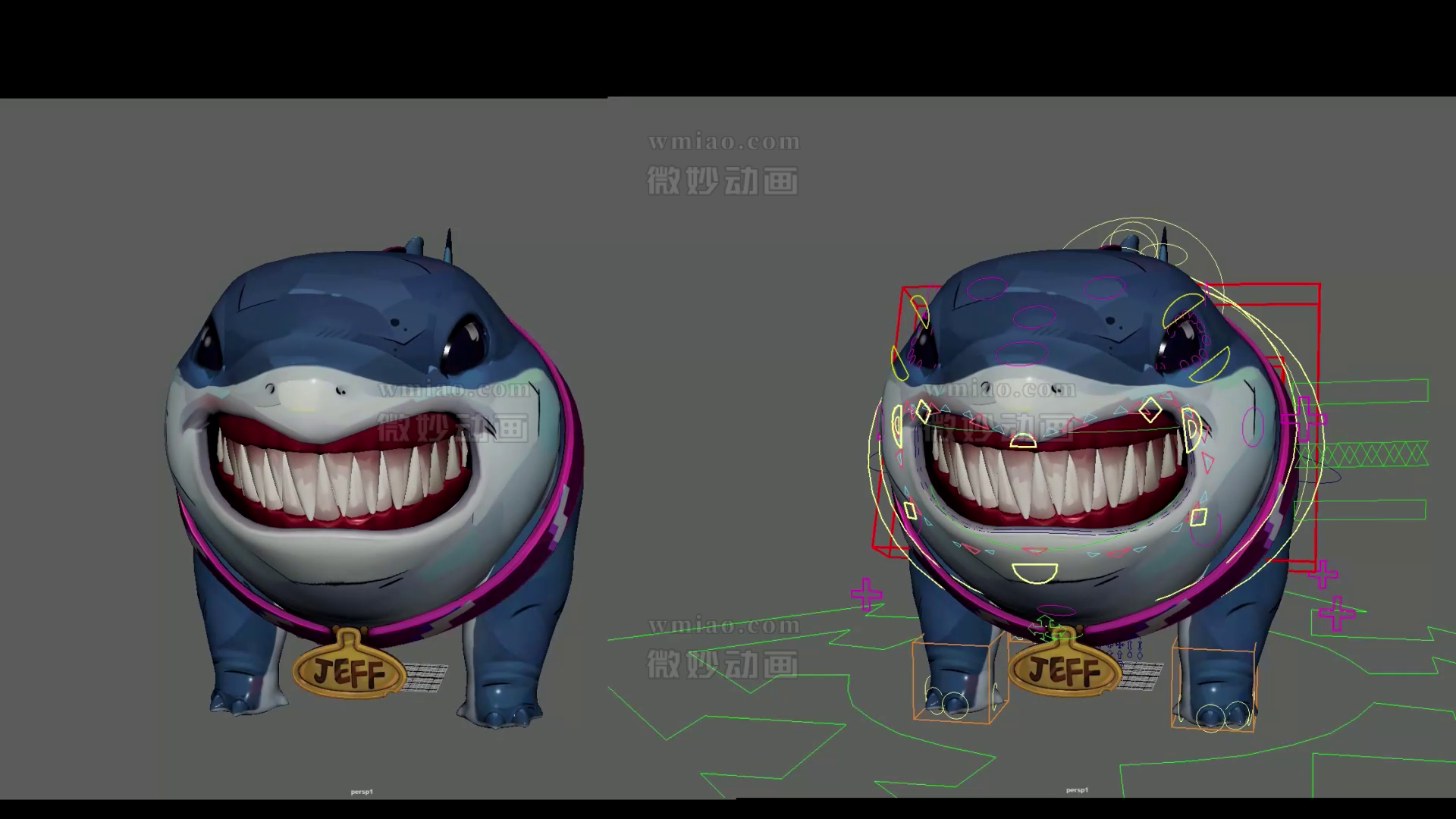Click the JEFF name tag on the rigged shark

tap(1064, 671)
